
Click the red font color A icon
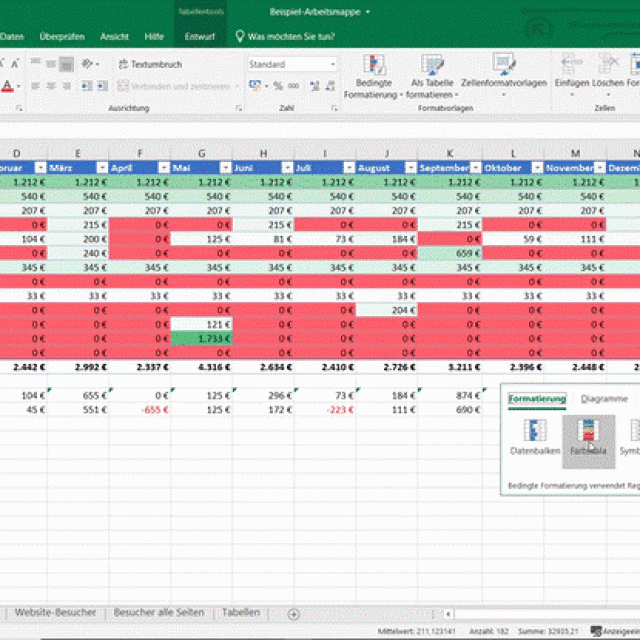click(7, 86)
